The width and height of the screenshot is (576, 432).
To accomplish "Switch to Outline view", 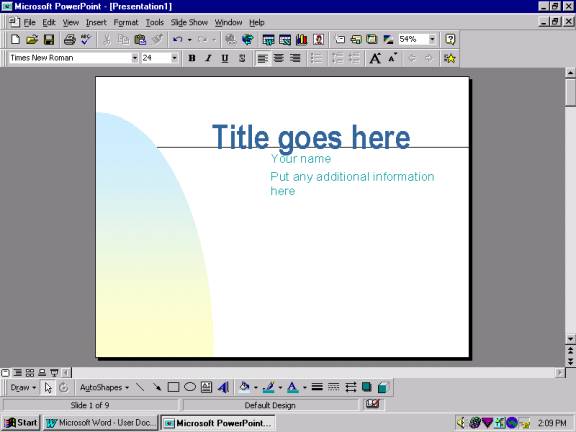I will (18, 373).
